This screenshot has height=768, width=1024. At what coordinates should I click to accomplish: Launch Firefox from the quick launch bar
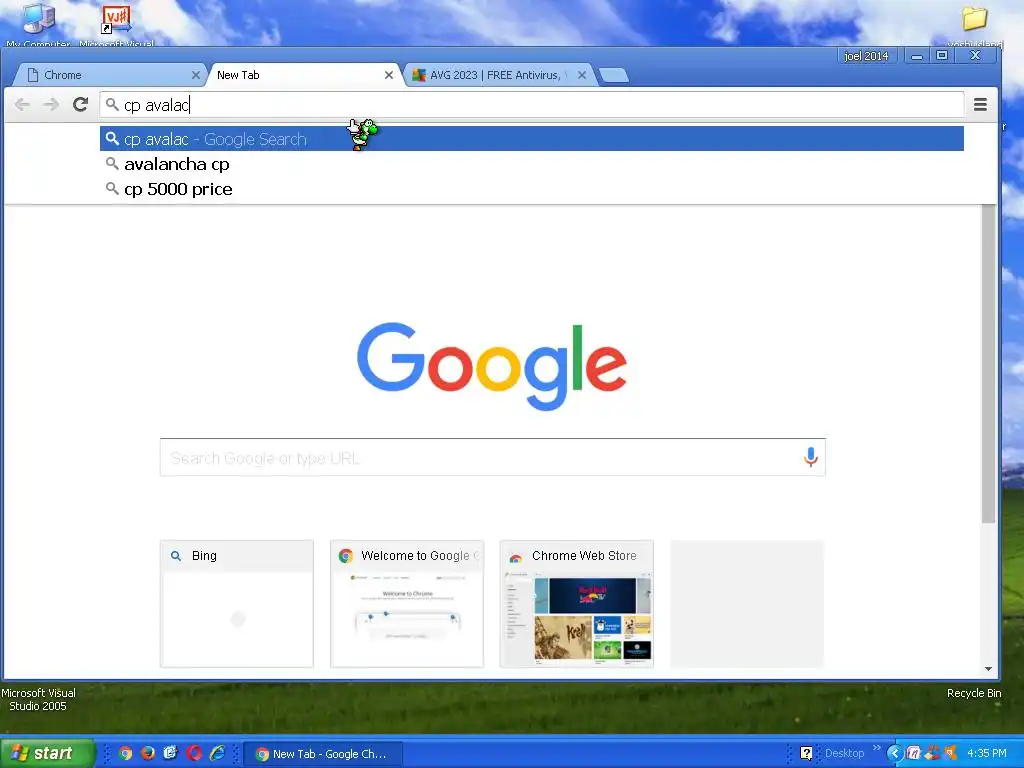coord(148,753)
